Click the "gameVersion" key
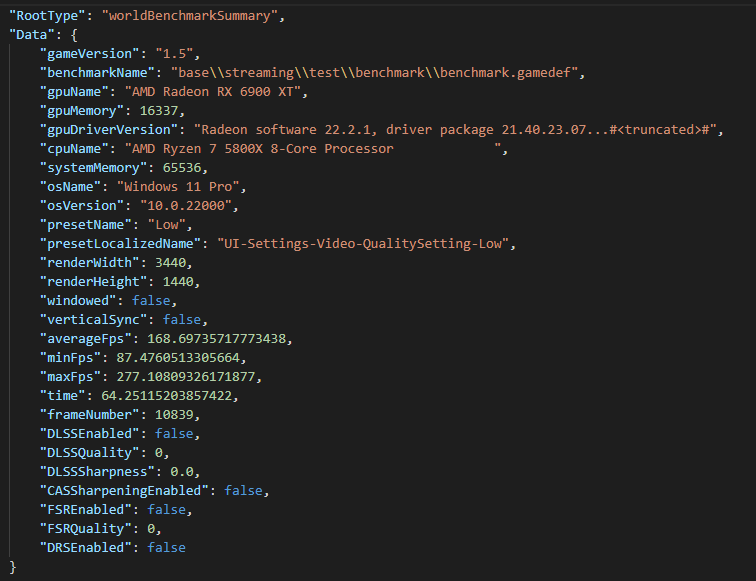 tap(90, 54)
